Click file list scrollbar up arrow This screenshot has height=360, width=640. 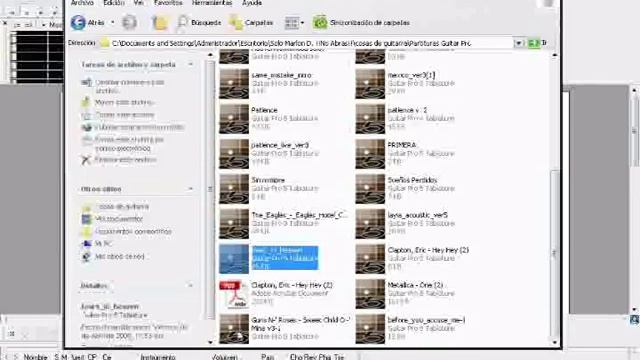pos(554,55)
